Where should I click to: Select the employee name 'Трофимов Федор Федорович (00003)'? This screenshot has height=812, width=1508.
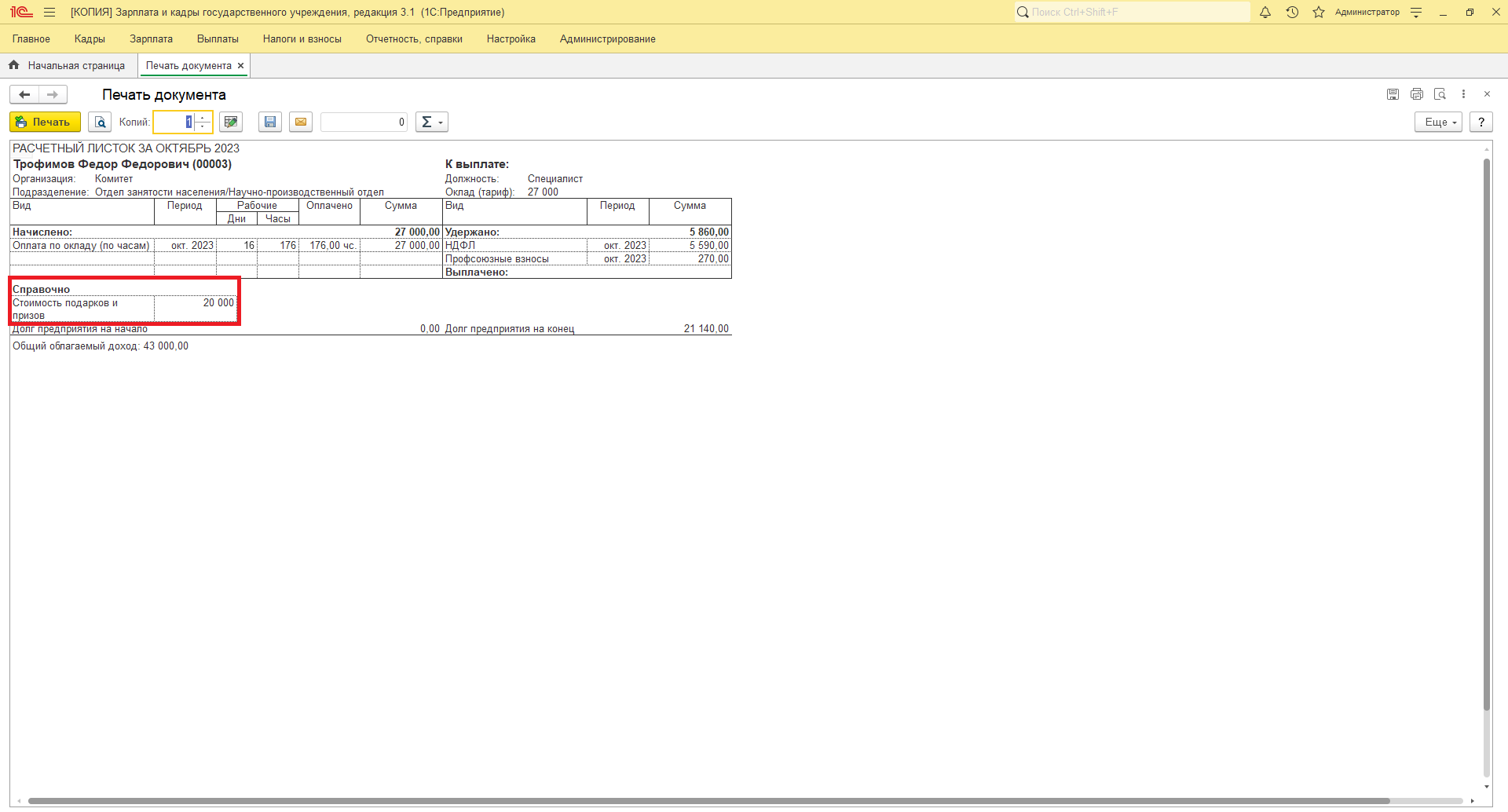123,164
